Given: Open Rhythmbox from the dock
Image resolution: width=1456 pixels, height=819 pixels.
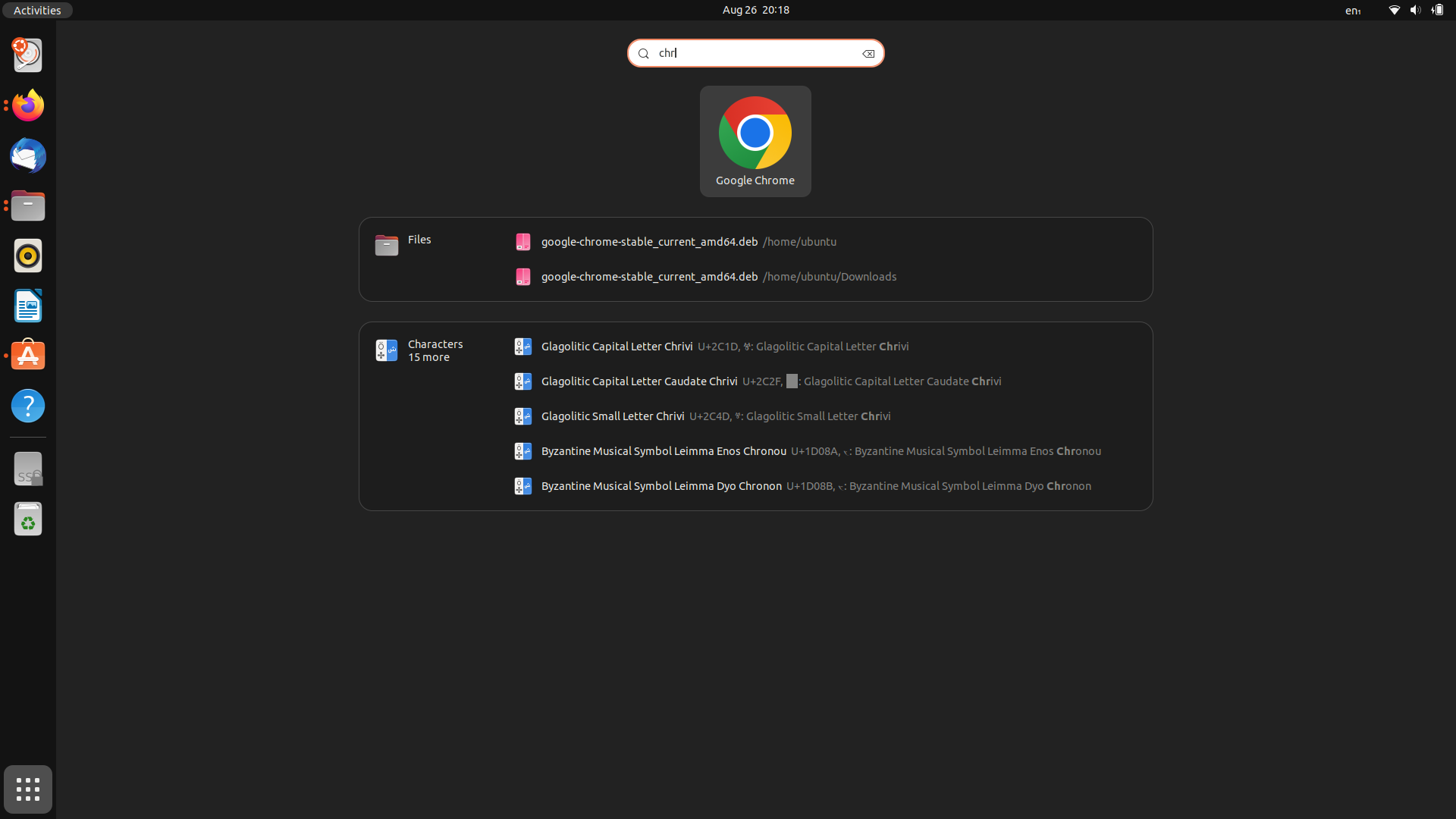Looking at the screenshot, I should (x=28, y=256).
